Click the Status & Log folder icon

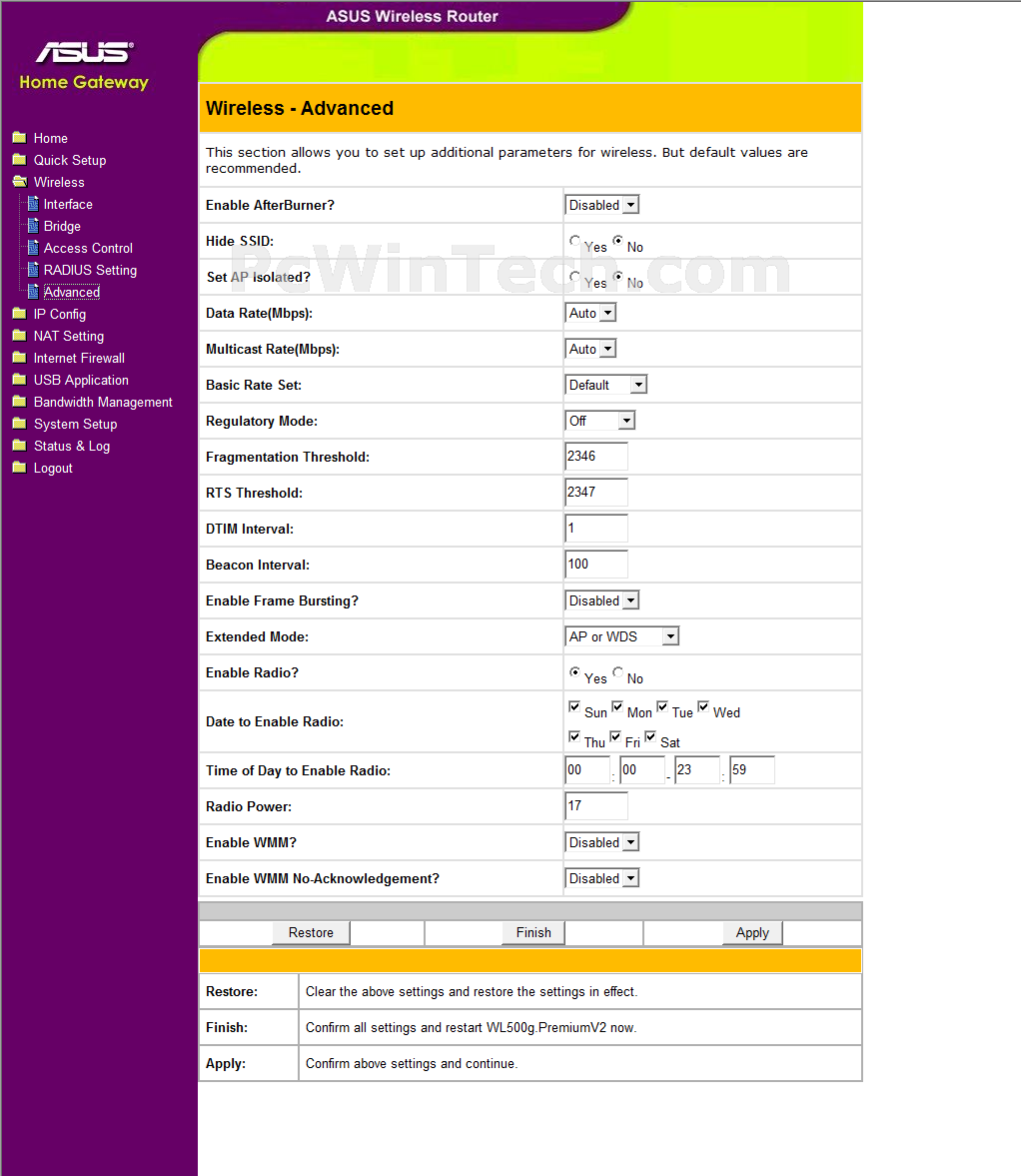coord(20,446)
